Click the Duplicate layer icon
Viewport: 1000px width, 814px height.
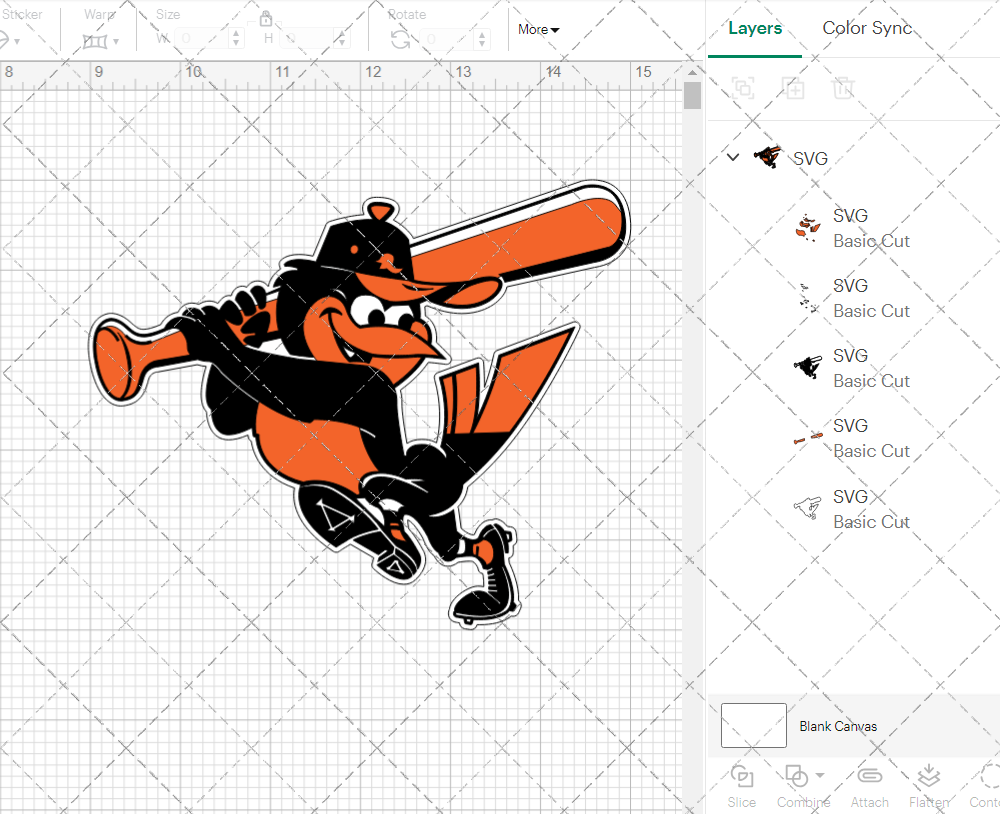coord(793,87)
